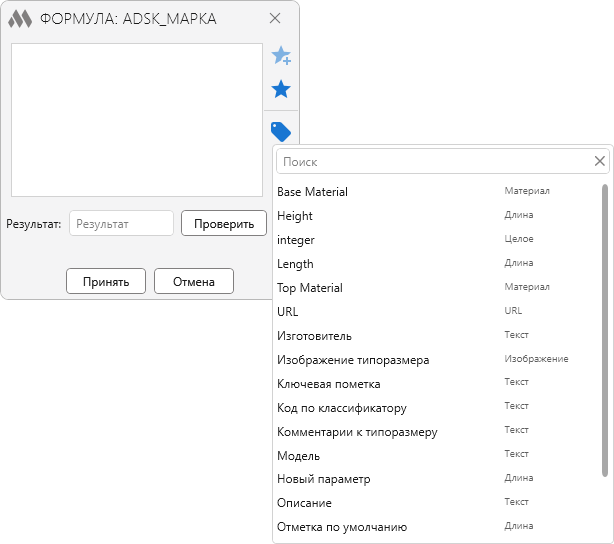The width and height of the screenshot is (614, 544).
Task: Select the URL parameter in the list
Action: 438,312
